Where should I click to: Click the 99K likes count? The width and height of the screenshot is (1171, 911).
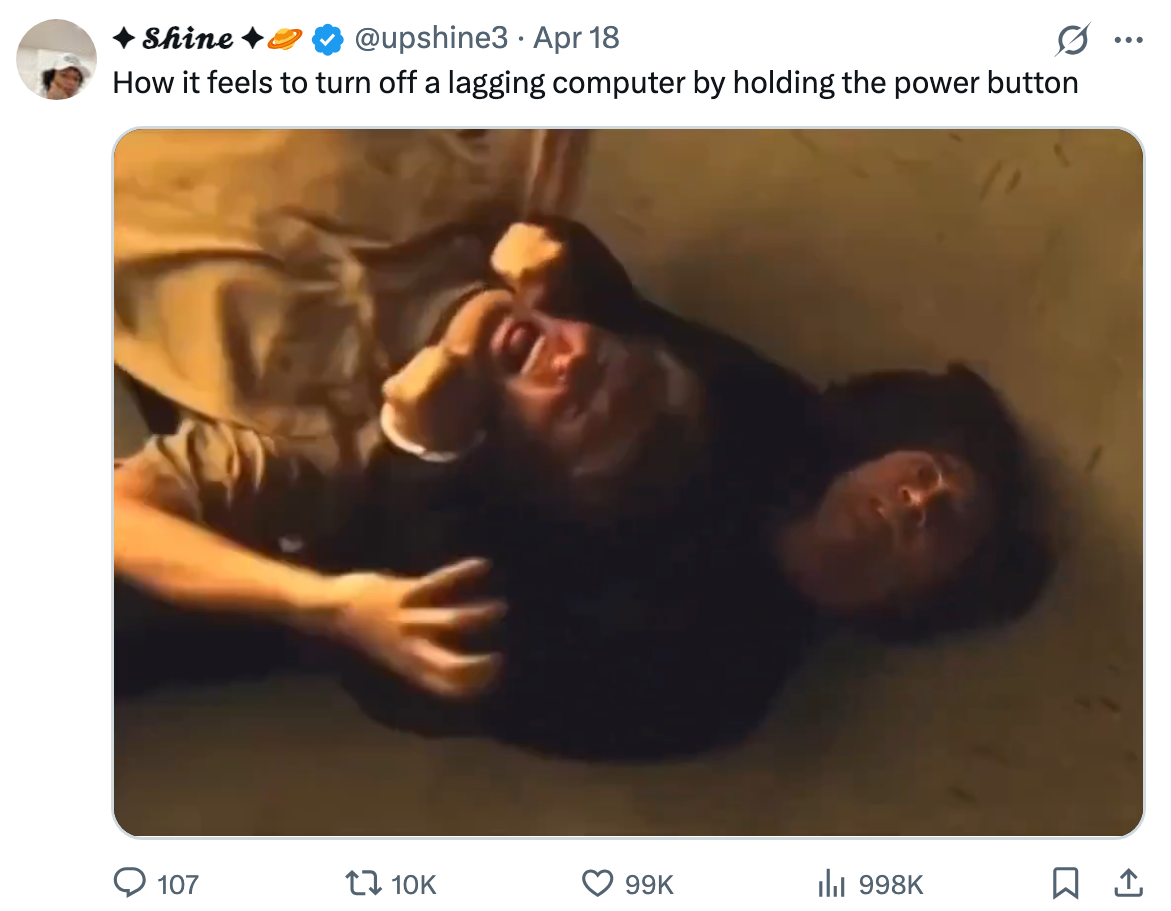pos(649,884)
